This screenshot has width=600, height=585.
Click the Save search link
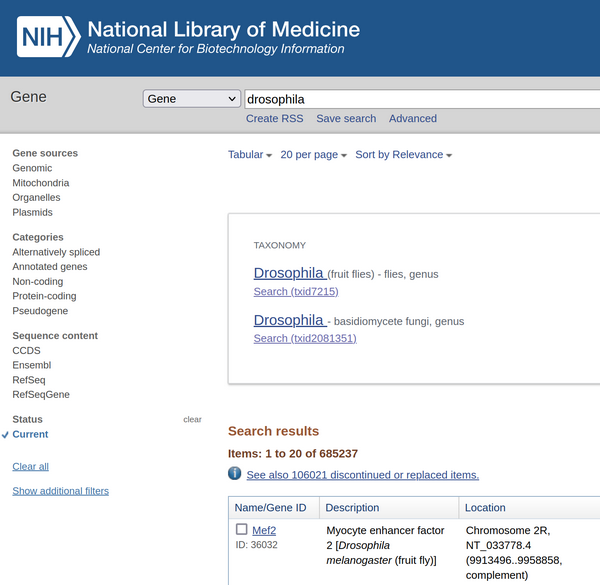pyautogui.click(x=346, y=119)
